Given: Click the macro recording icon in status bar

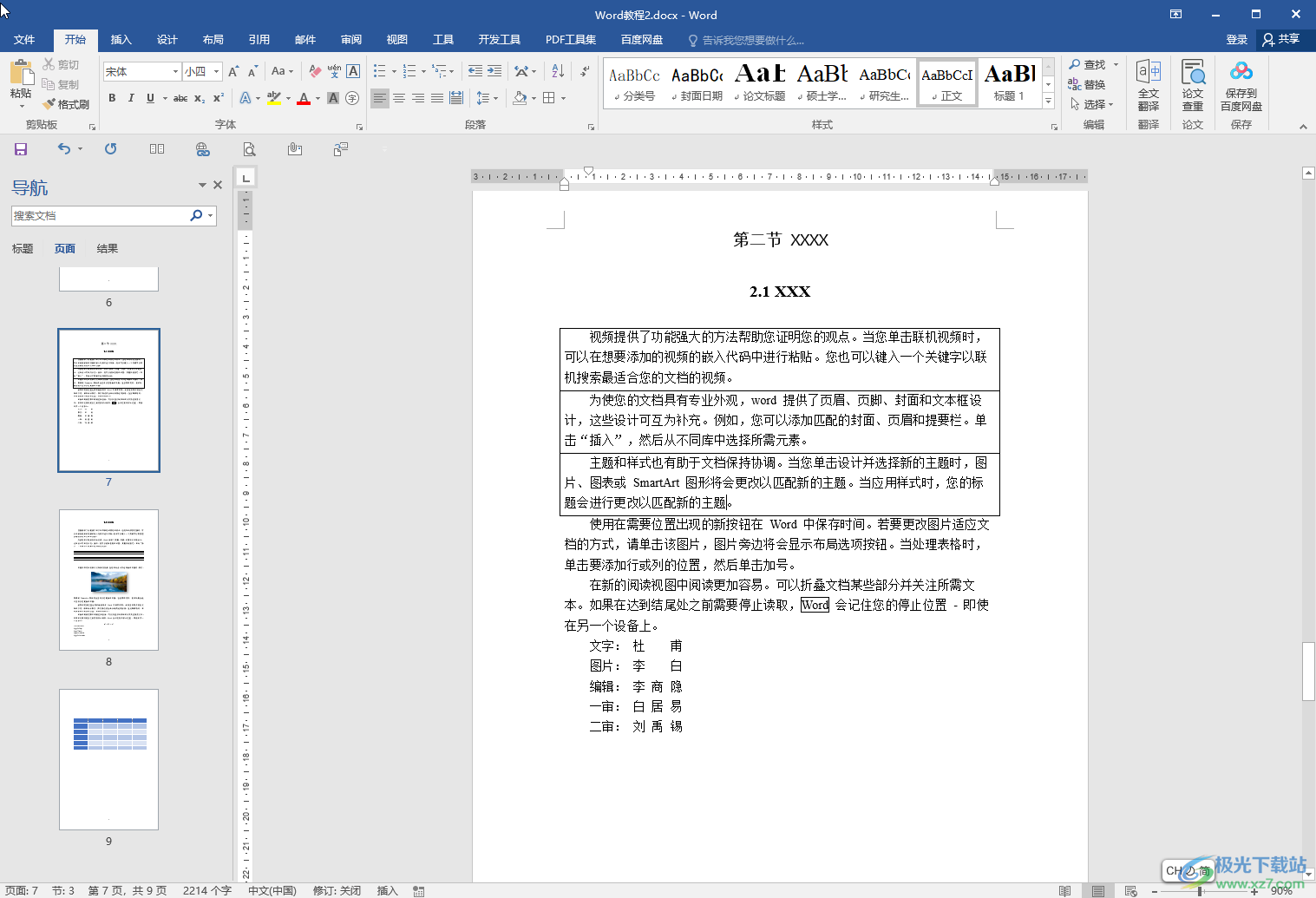Looking at the screenshot, I should 419,891.
